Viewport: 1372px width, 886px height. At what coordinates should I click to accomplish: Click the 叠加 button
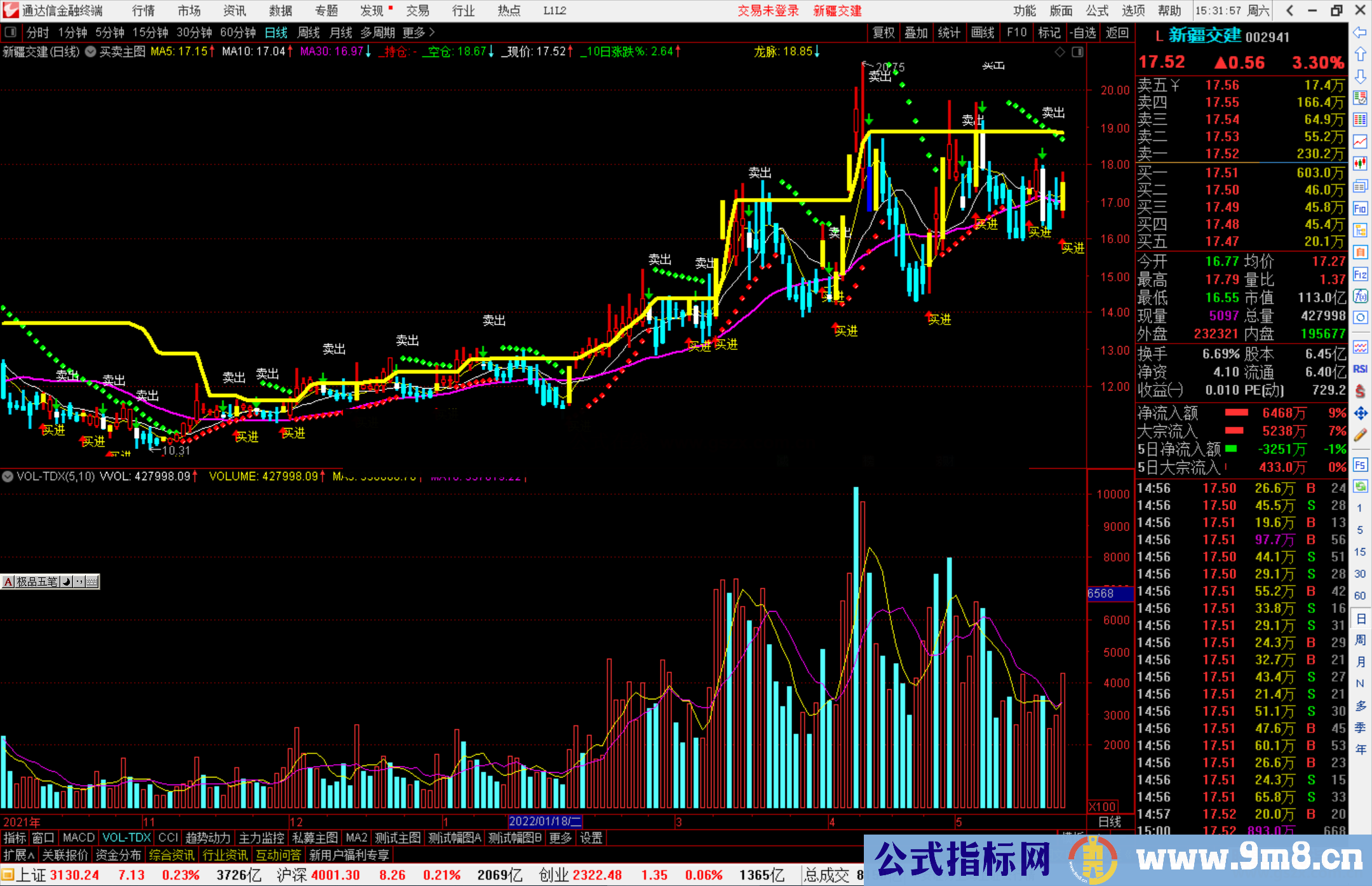pyautogui.click(x=916, y=32)
